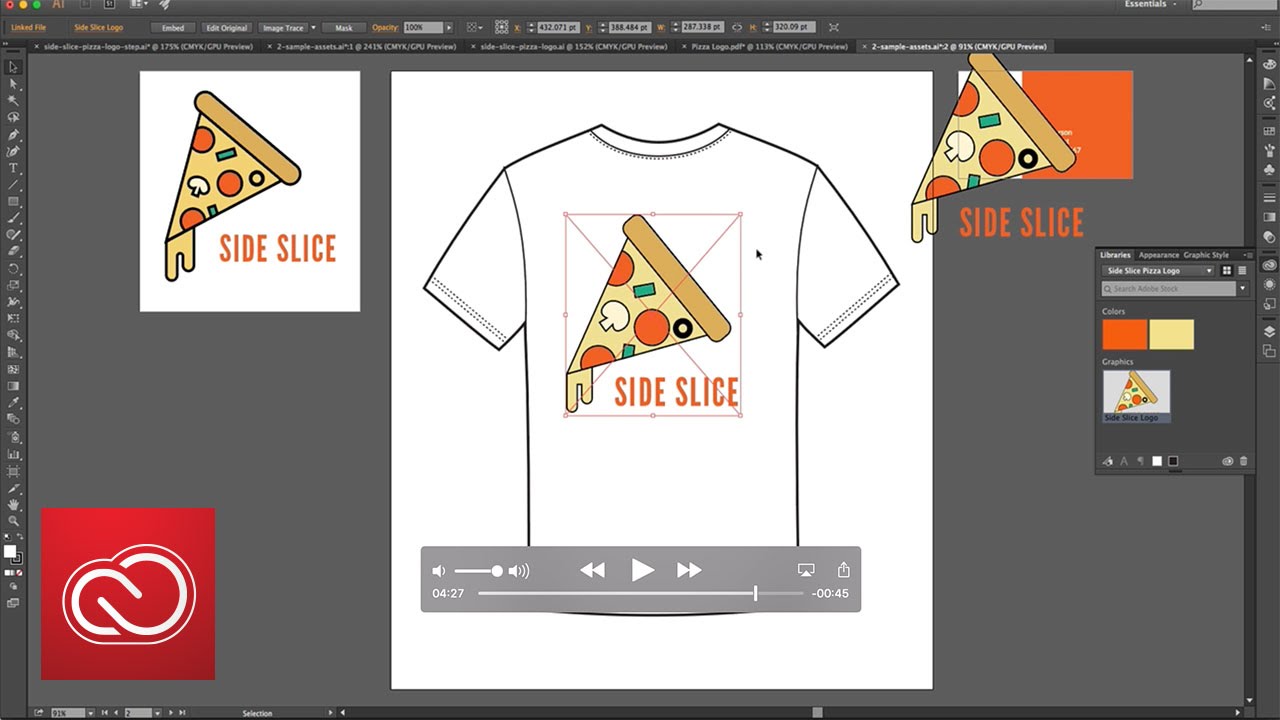
Task: Select the orange color swatch in Libraries
Action: (x=1124, y=334)
